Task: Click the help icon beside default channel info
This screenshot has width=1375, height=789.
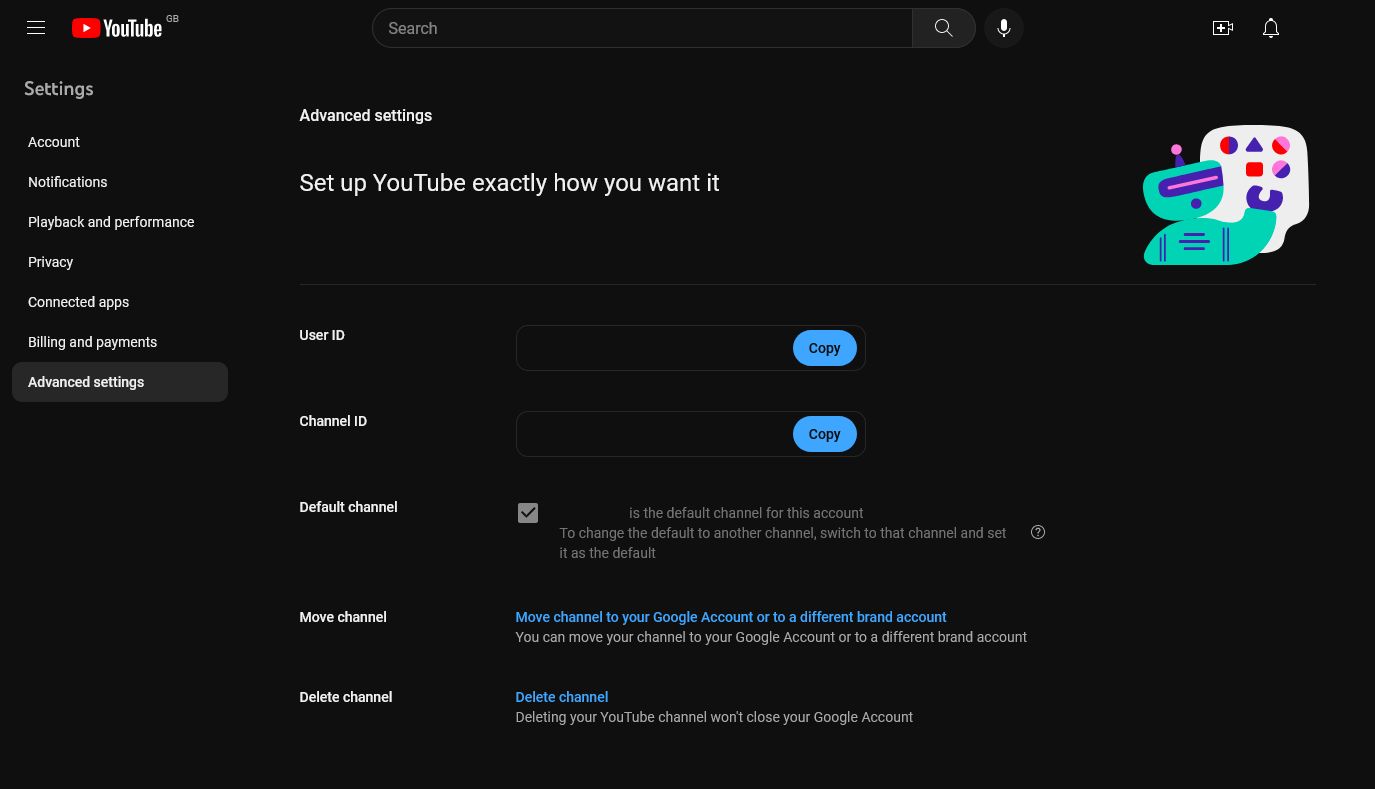Action: point(1037,532)
